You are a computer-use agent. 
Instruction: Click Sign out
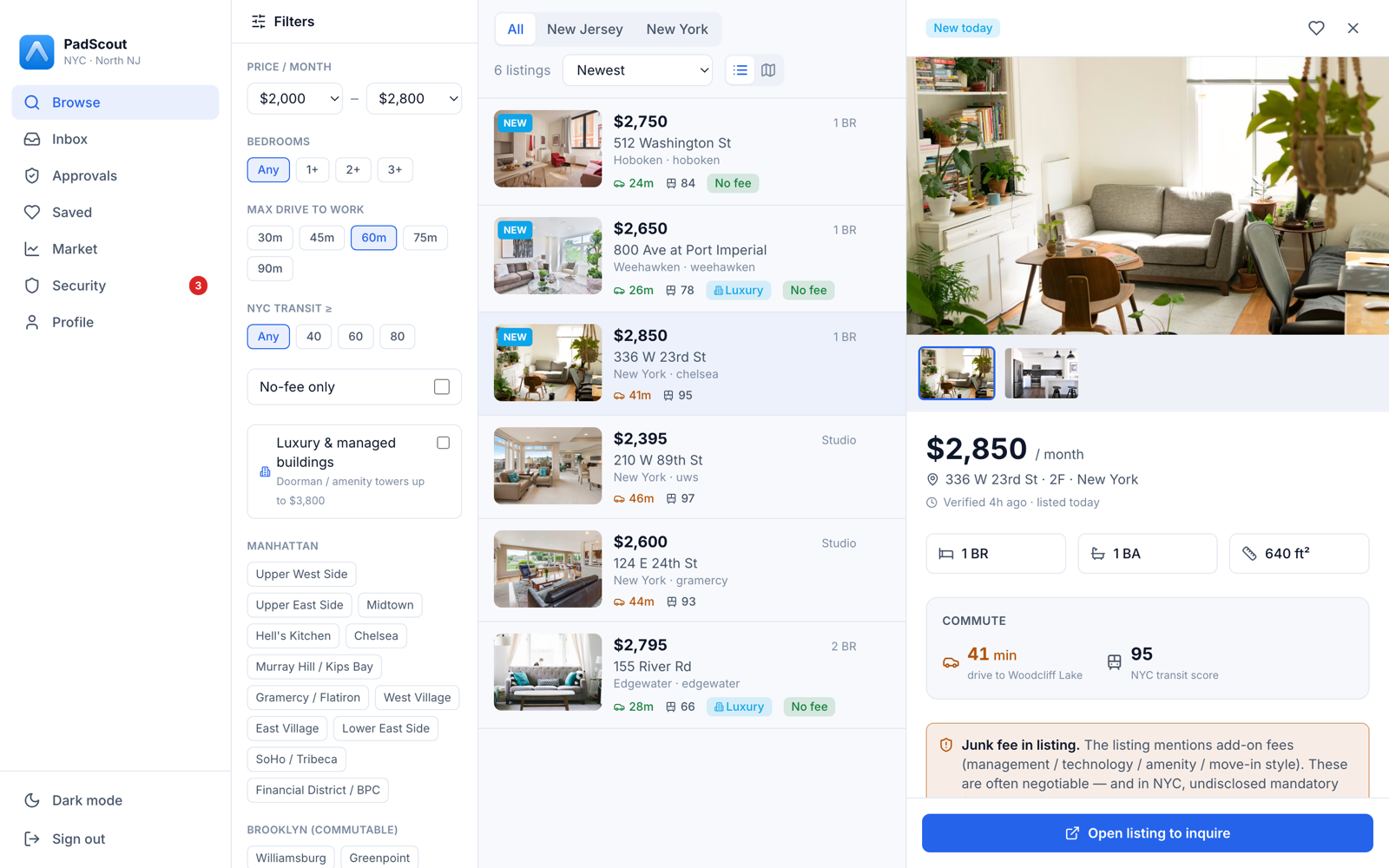coord(115,838)
